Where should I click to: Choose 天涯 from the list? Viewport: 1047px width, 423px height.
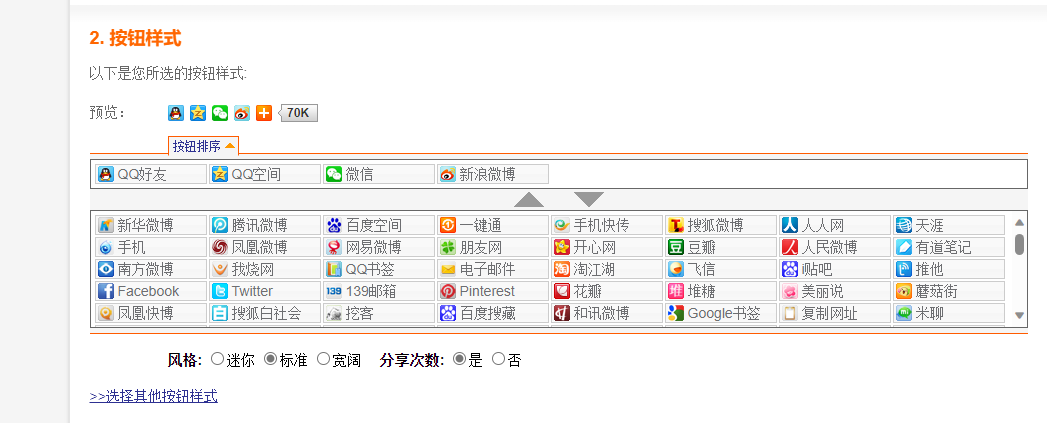(949, 225)
